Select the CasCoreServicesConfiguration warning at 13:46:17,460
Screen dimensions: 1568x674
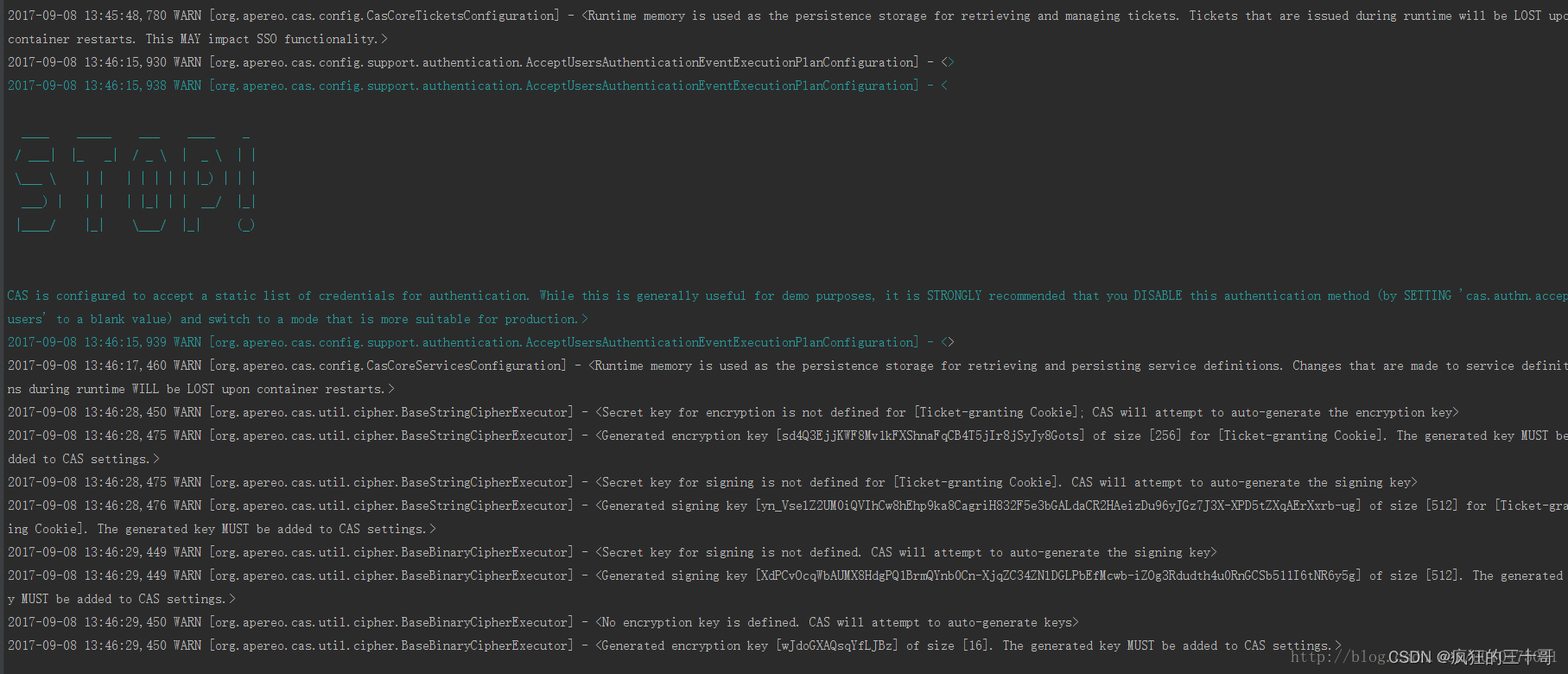pyautogui.click(x=787, y=366)
